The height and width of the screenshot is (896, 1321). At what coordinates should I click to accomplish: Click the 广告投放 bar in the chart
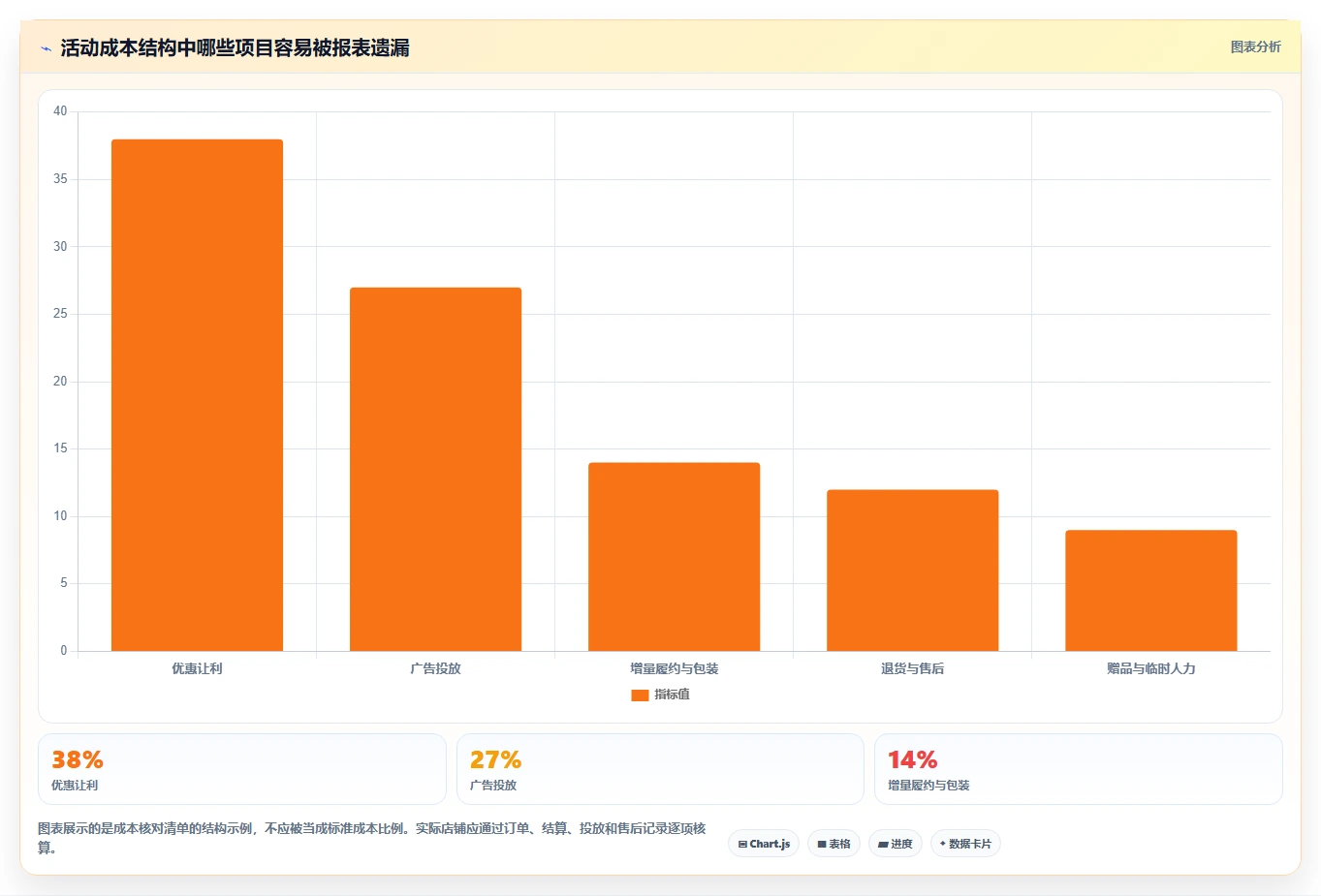click(435, 469)
